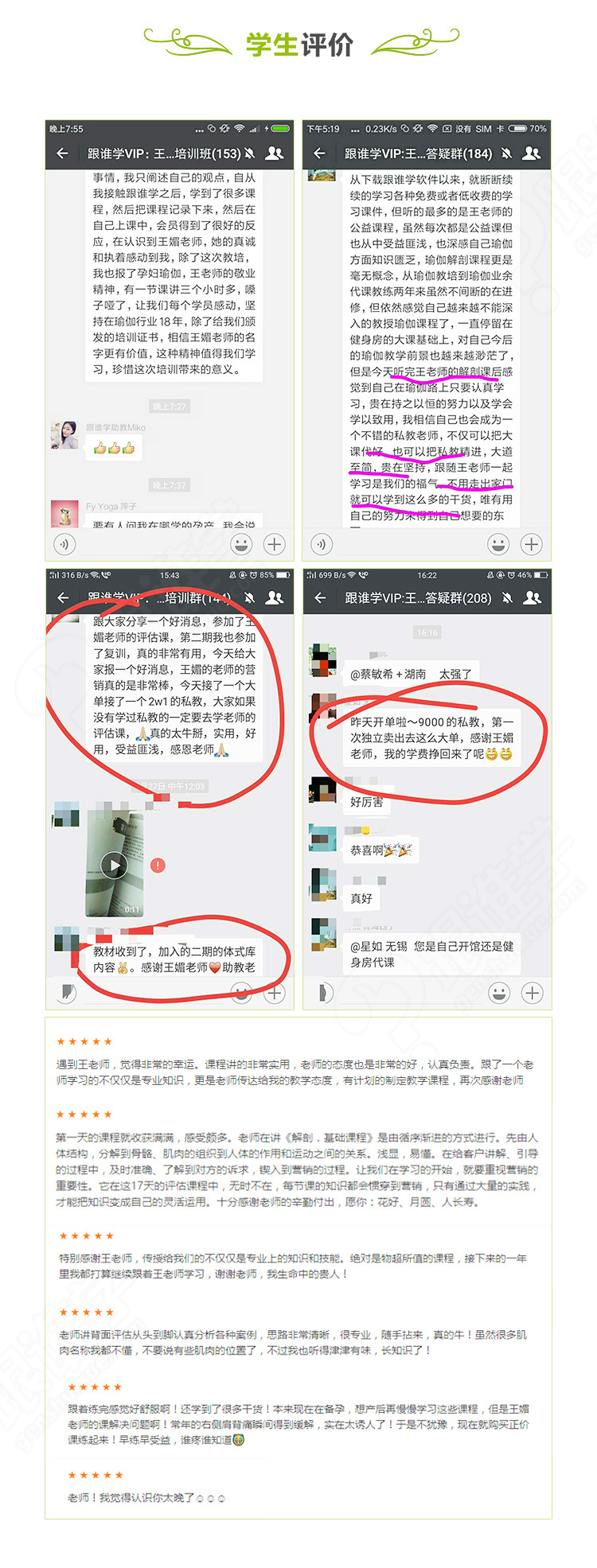Open group members icon in 培训班(153) chat
This screenshot has height=1568, width=597.
[274, 154]
